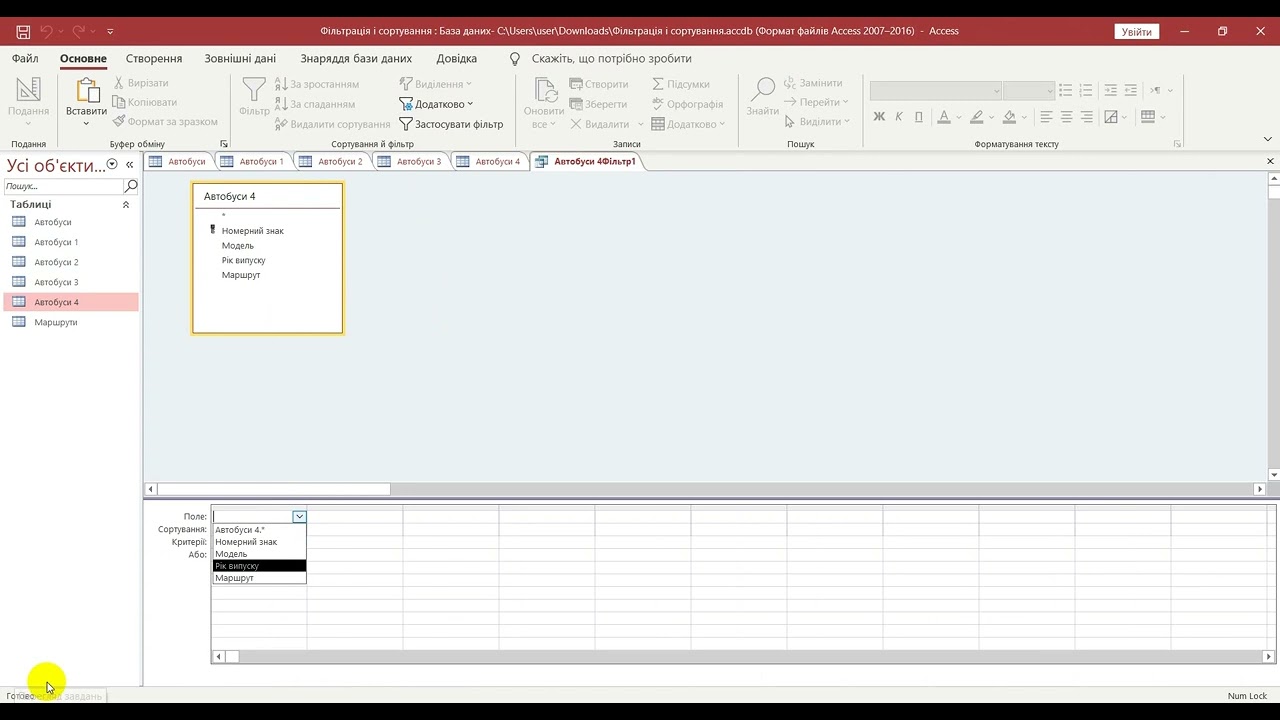Viewport: 1280px width, 720px height.
Task: Switch to the Створення ribbon tab
Action: click(154, 59)
